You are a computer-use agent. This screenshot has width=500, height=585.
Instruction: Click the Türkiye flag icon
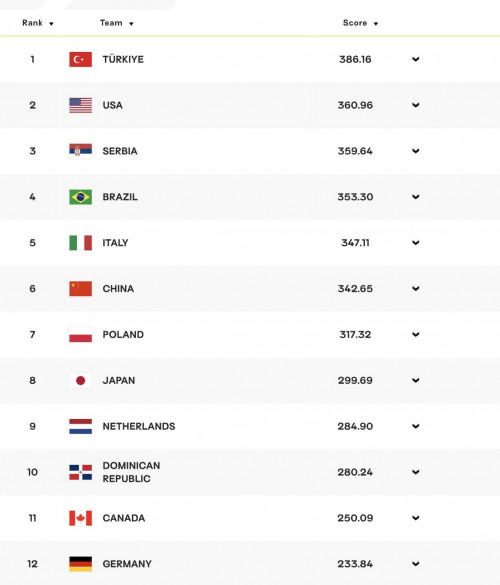[81, 59]
